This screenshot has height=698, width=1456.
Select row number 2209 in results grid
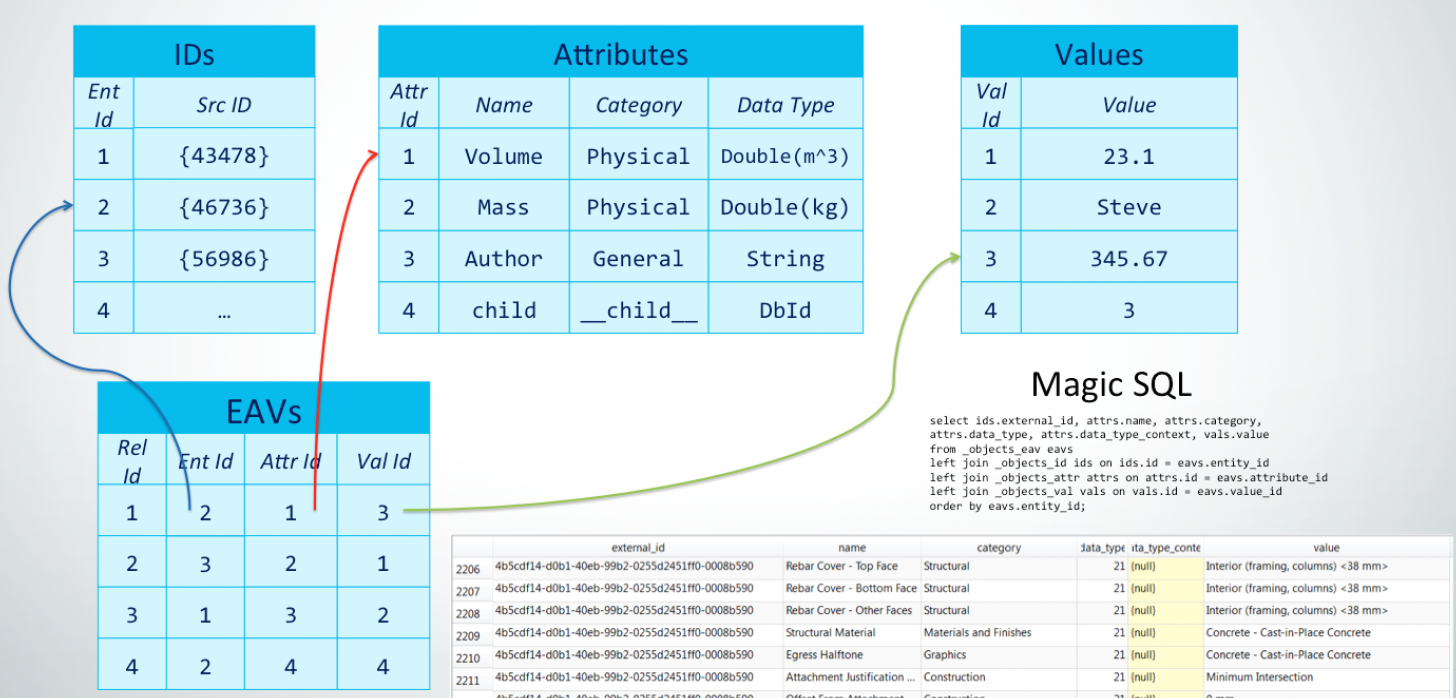click(x=471, y=634)
